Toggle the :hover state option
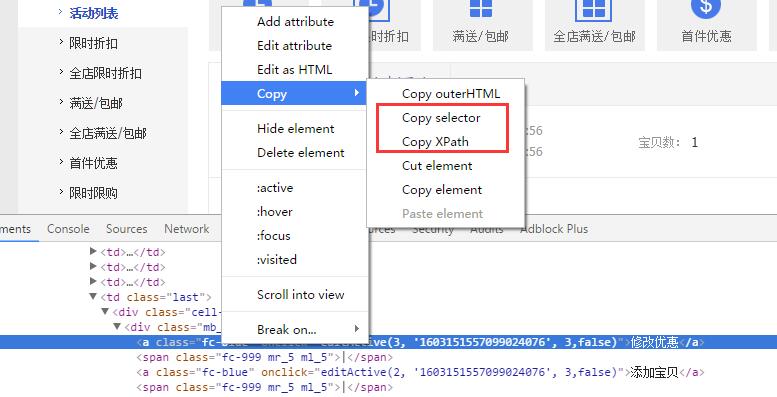Viewport: 777px width, 397px height. click(x=275, y=212)
